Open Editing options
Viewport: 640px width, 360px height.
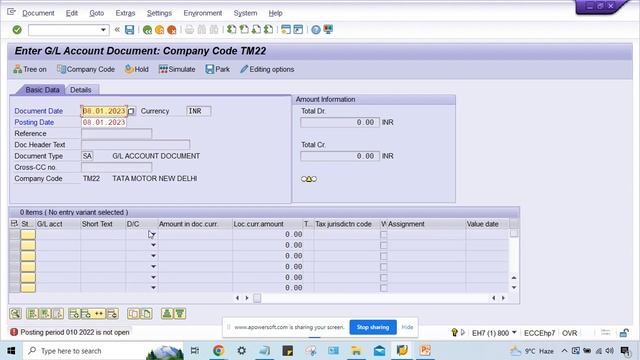267,69
